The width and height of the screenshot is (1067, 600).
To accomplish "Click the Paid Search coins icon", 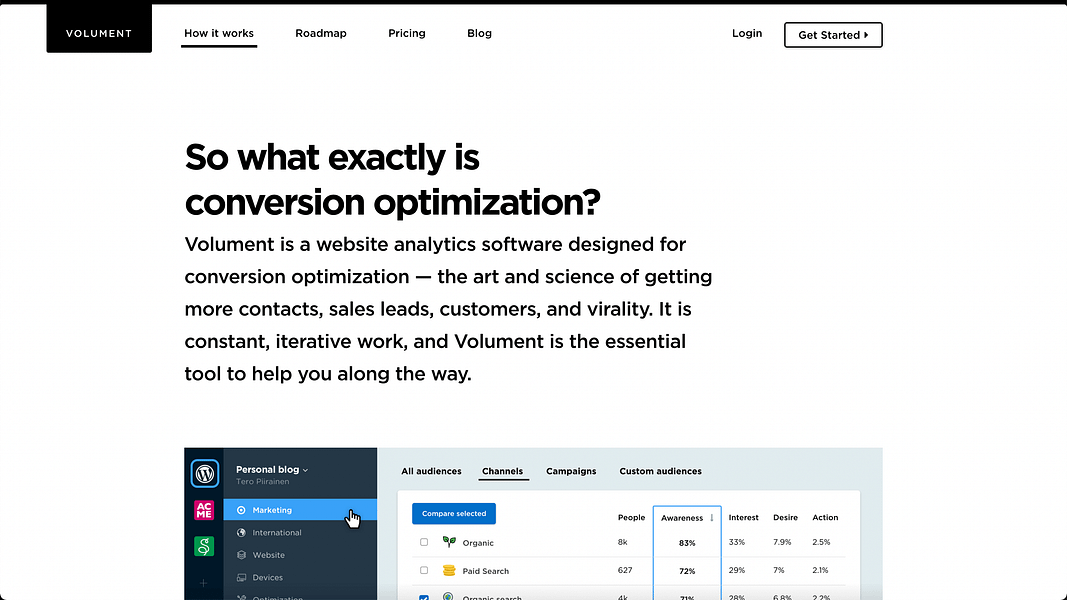I will tap(449, 570).
